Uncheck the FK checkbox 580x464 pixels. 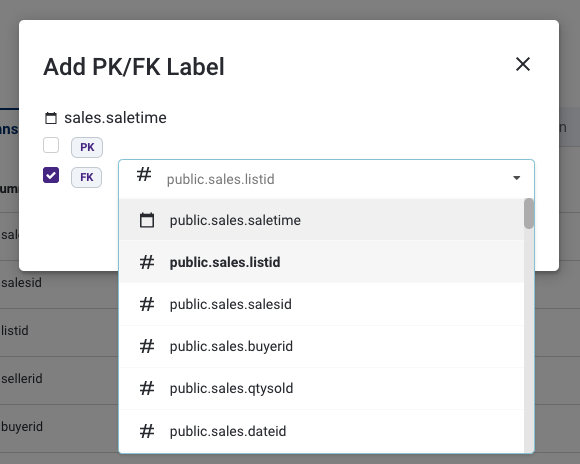pos(51,175)
